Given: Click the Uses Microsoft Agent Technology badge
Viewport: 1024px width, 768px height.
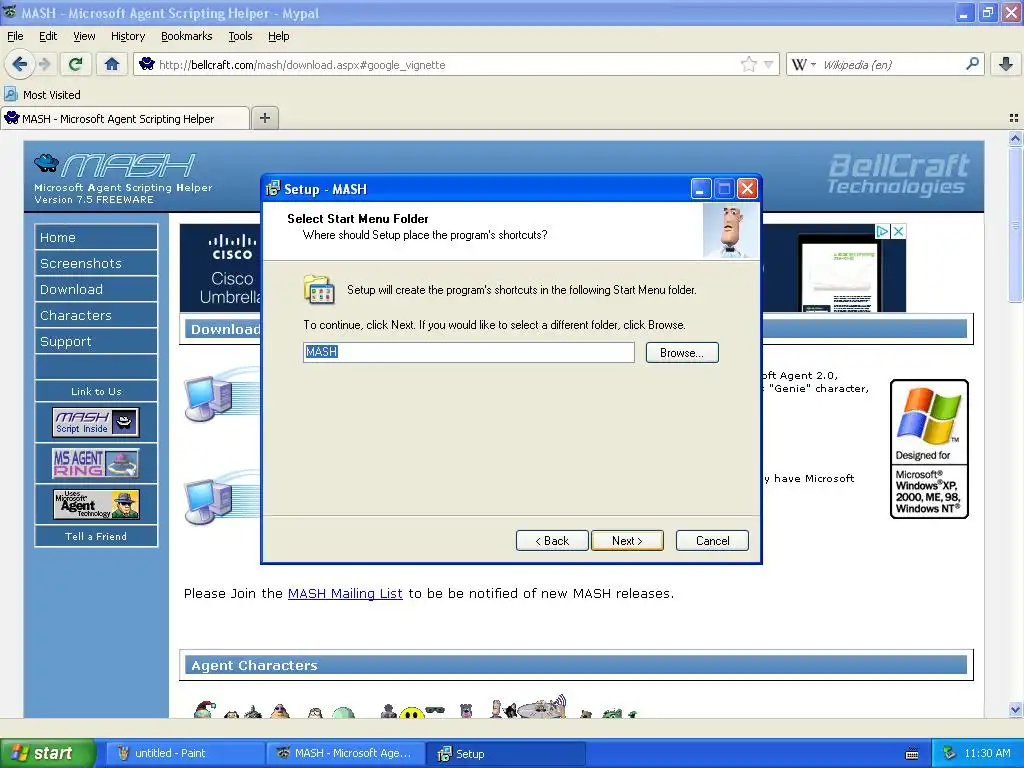Looking at the screenshot, I should point(96,504).
